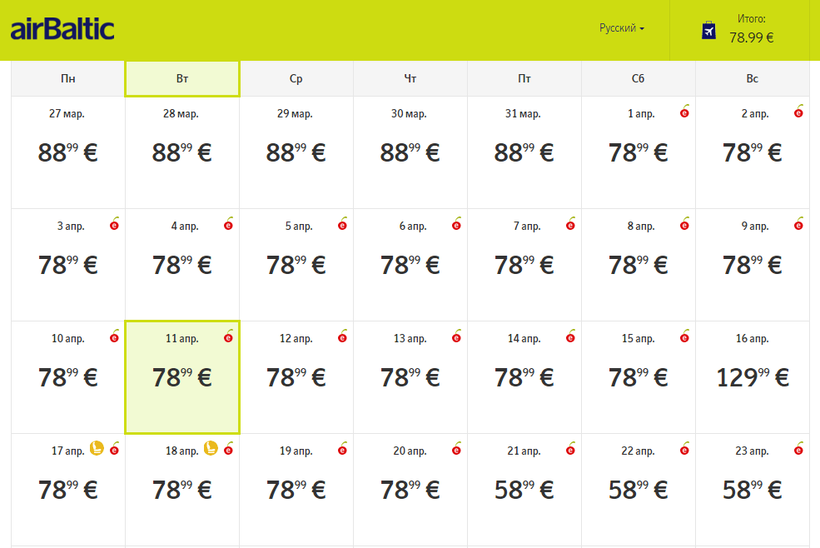Choose the 21 апр. fare of 58.99 €
820x548 pixels.
tap(524, 489)
